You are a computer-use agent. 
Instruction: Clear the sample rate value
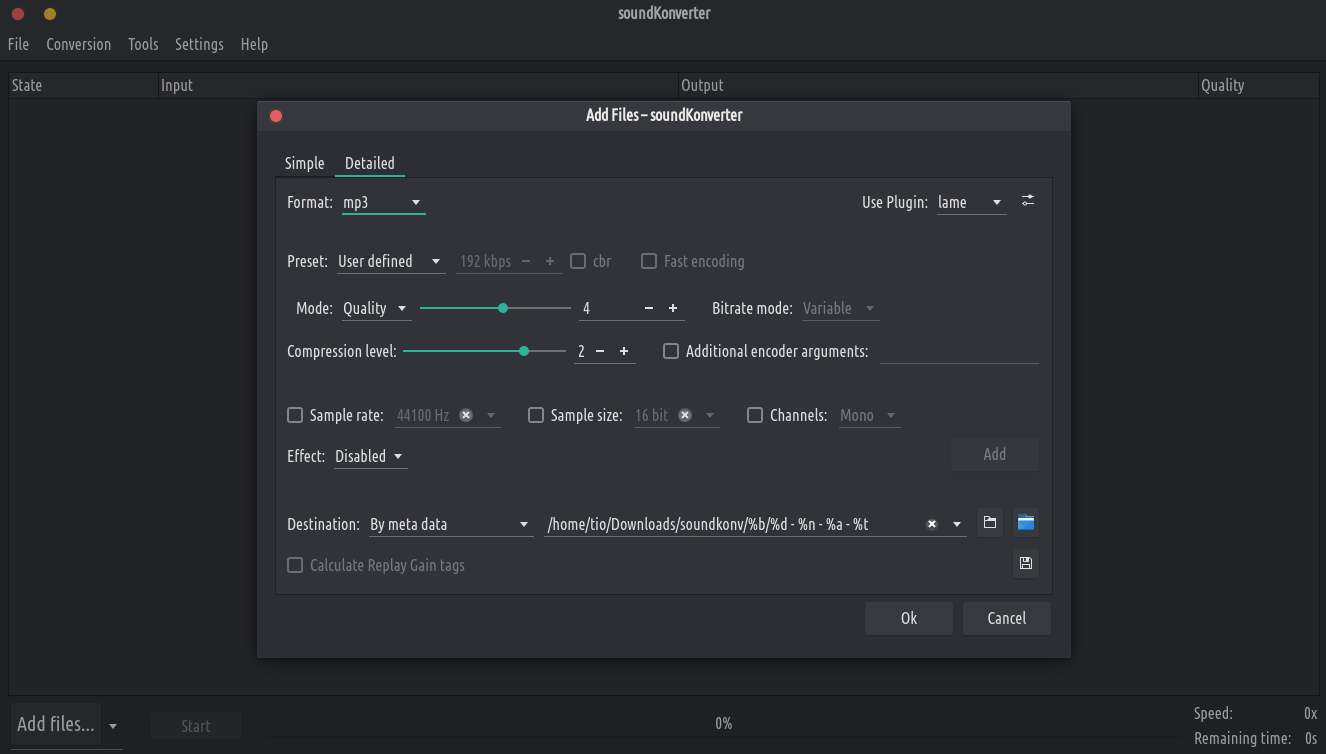pyautogui.click(x=466, y=415)
